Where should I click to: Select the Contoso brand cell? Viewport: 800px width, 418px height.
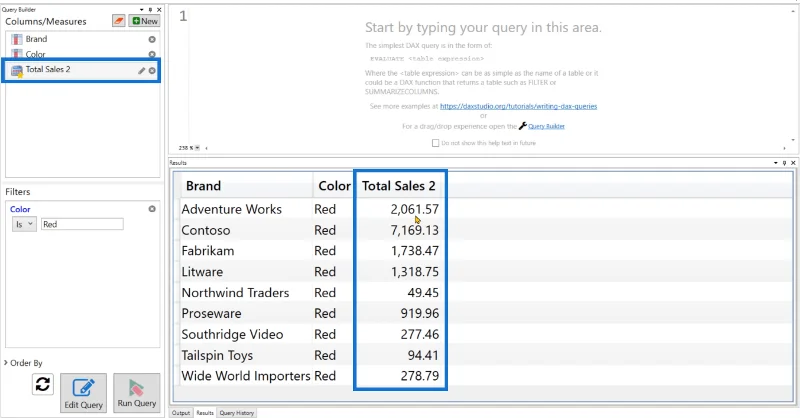point(206,230)
